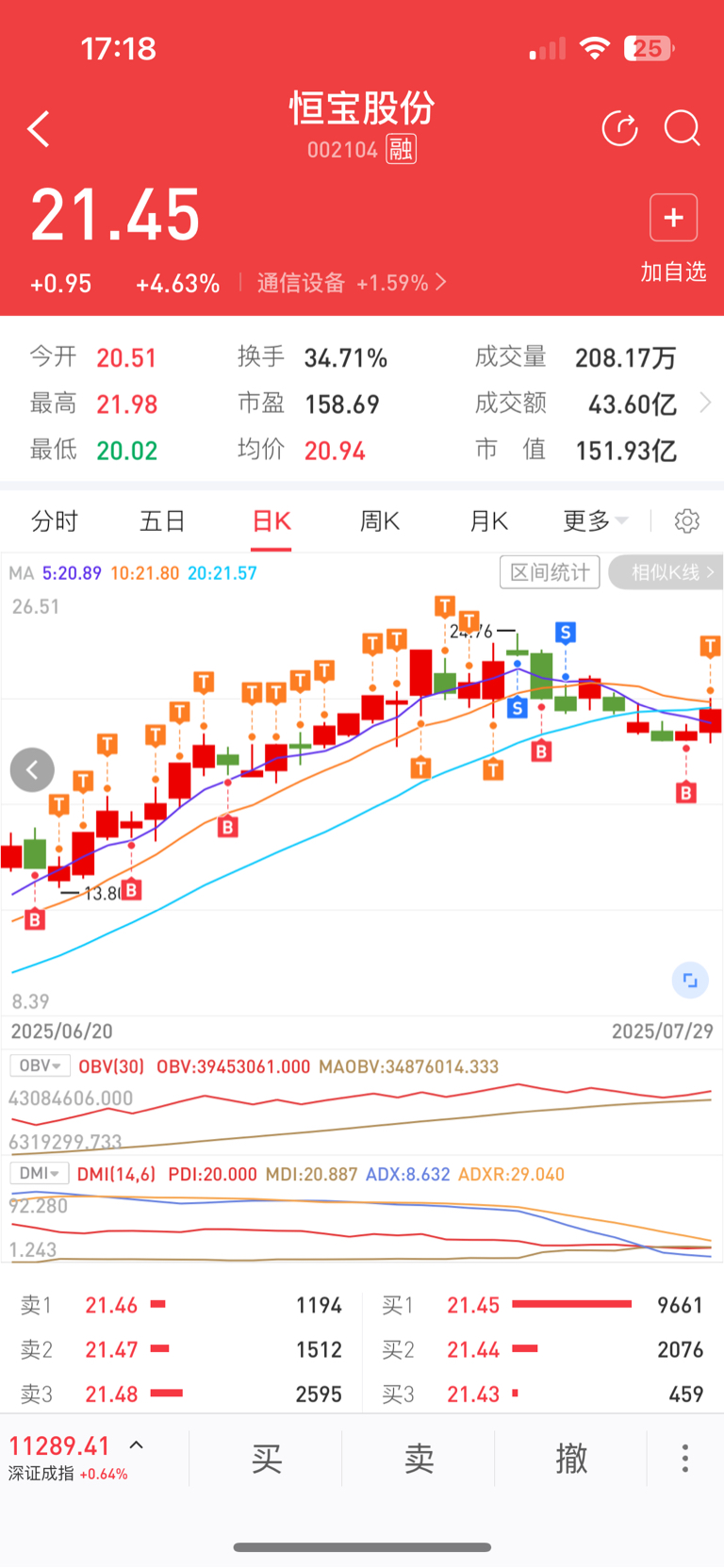
Task: Tap the stock code 002104
Action: pos(342,150)
